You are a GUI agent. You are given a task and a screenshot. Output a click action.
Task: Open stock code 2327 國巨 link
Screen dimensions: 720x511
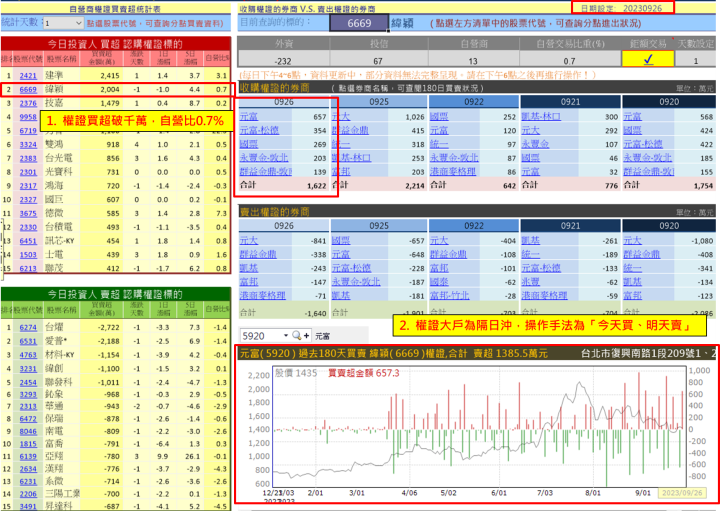click(x=28, y=199)
